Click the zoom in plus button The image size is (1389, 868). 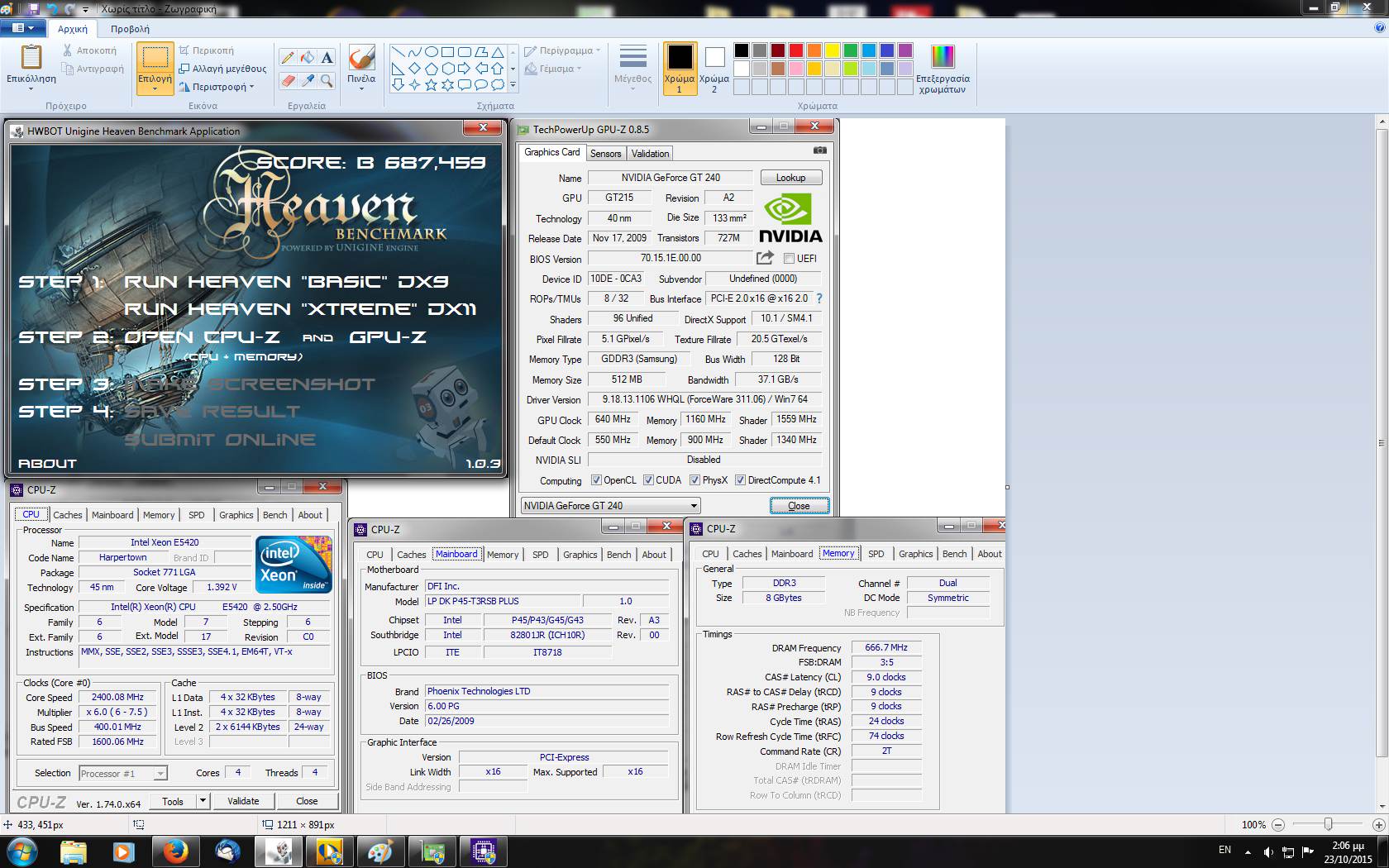(1377, 824)
